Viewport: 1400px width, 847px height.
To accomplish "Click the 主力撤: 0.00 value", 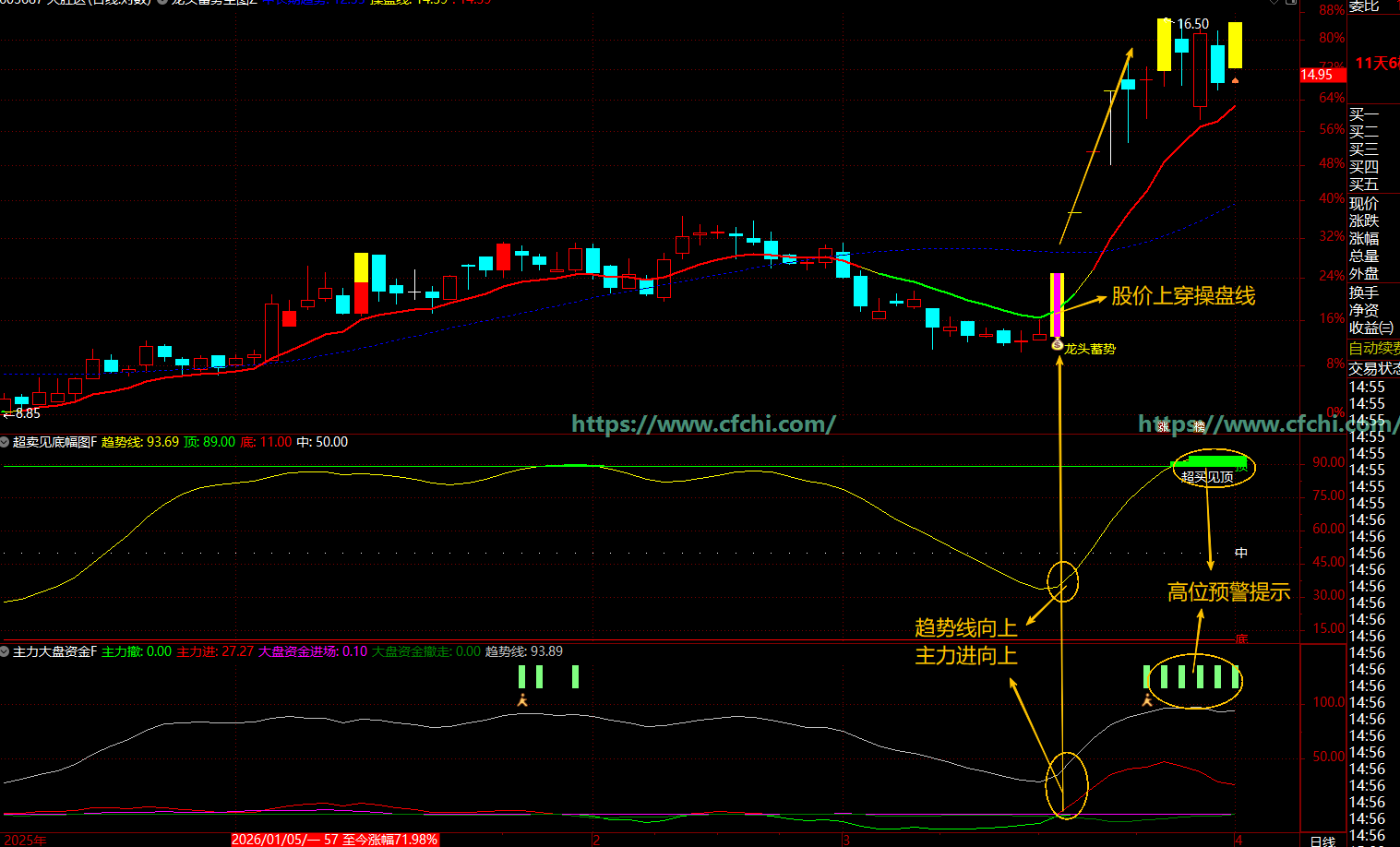I will click(137, 651).
